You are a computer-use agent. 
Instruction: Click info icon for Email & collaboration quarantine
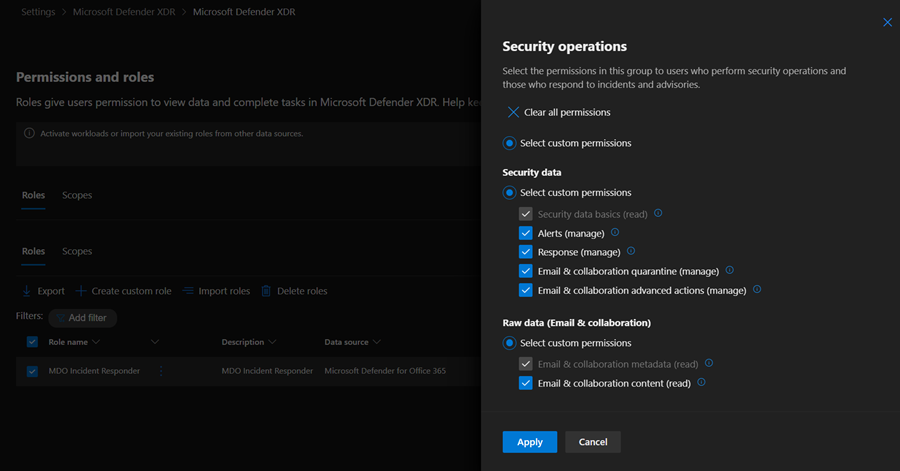(730, 271)
